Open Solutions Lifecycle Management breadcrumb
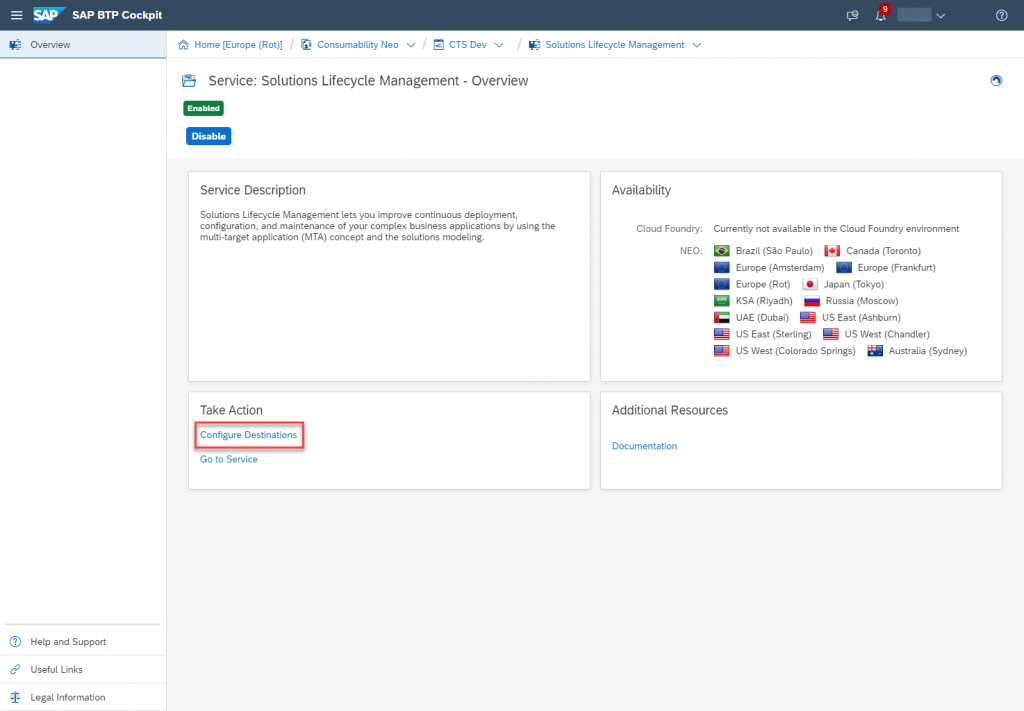1024x711 pixels. [615, 44]
